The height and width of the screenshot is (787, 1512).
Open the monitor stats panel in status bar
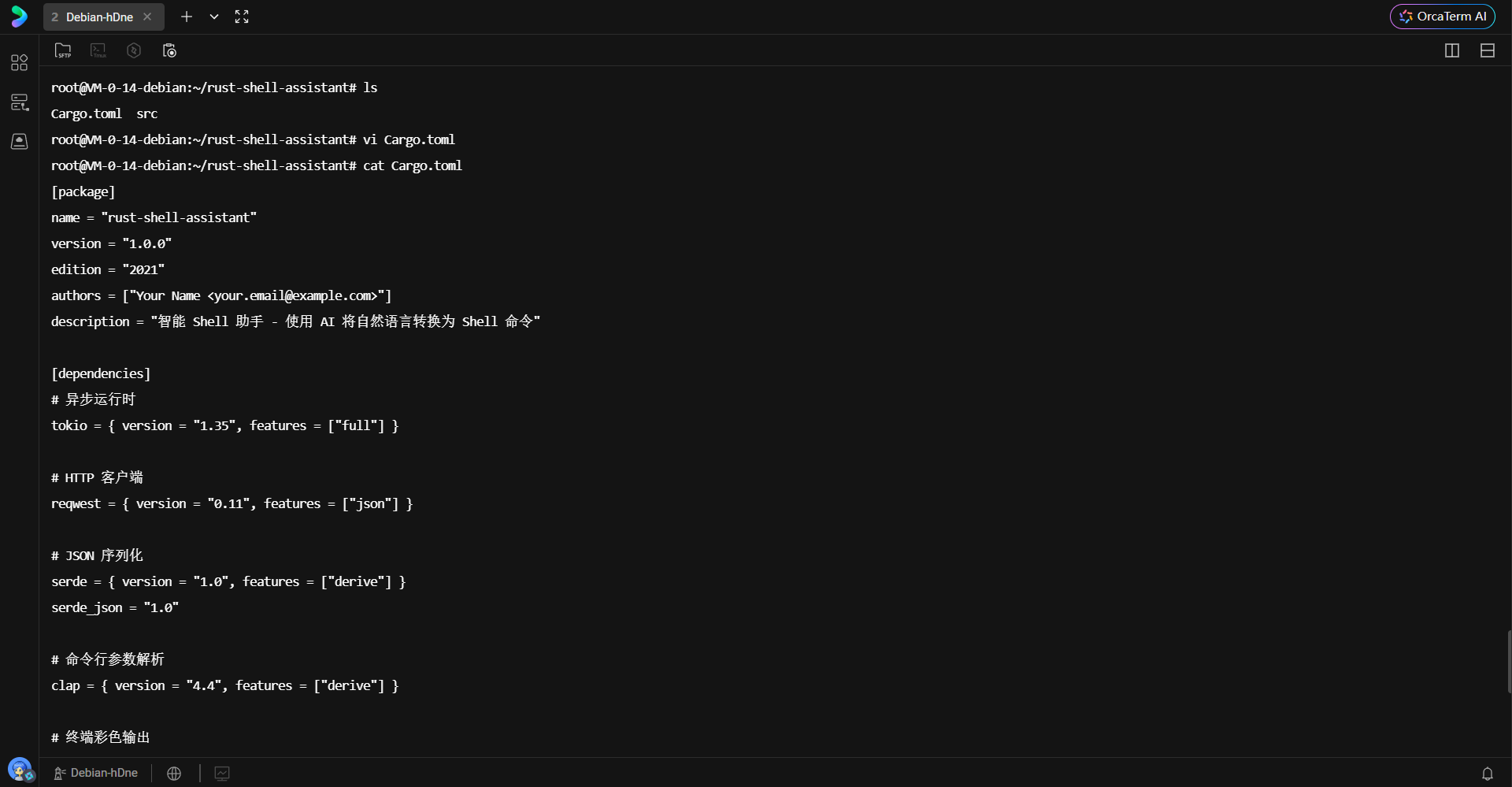tap(221, 773)
